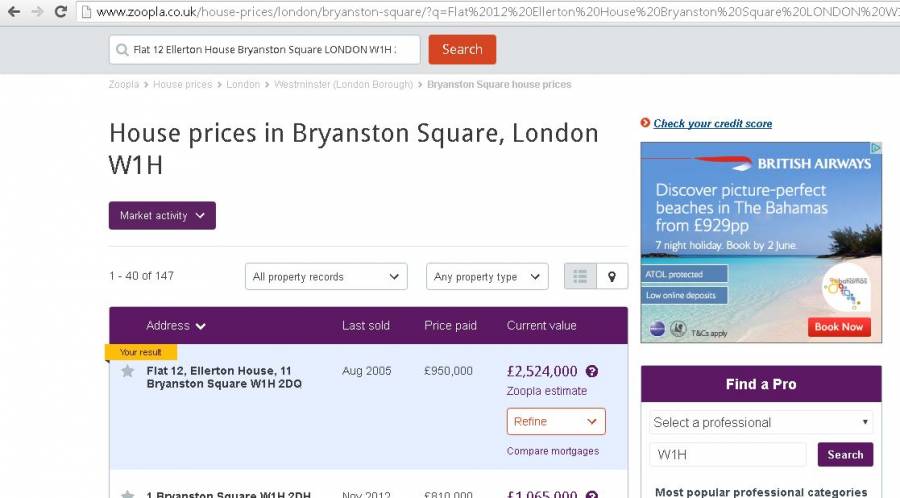
Task: Favourite Flat 12 Ellerton House with star
Action: [127, 371]
